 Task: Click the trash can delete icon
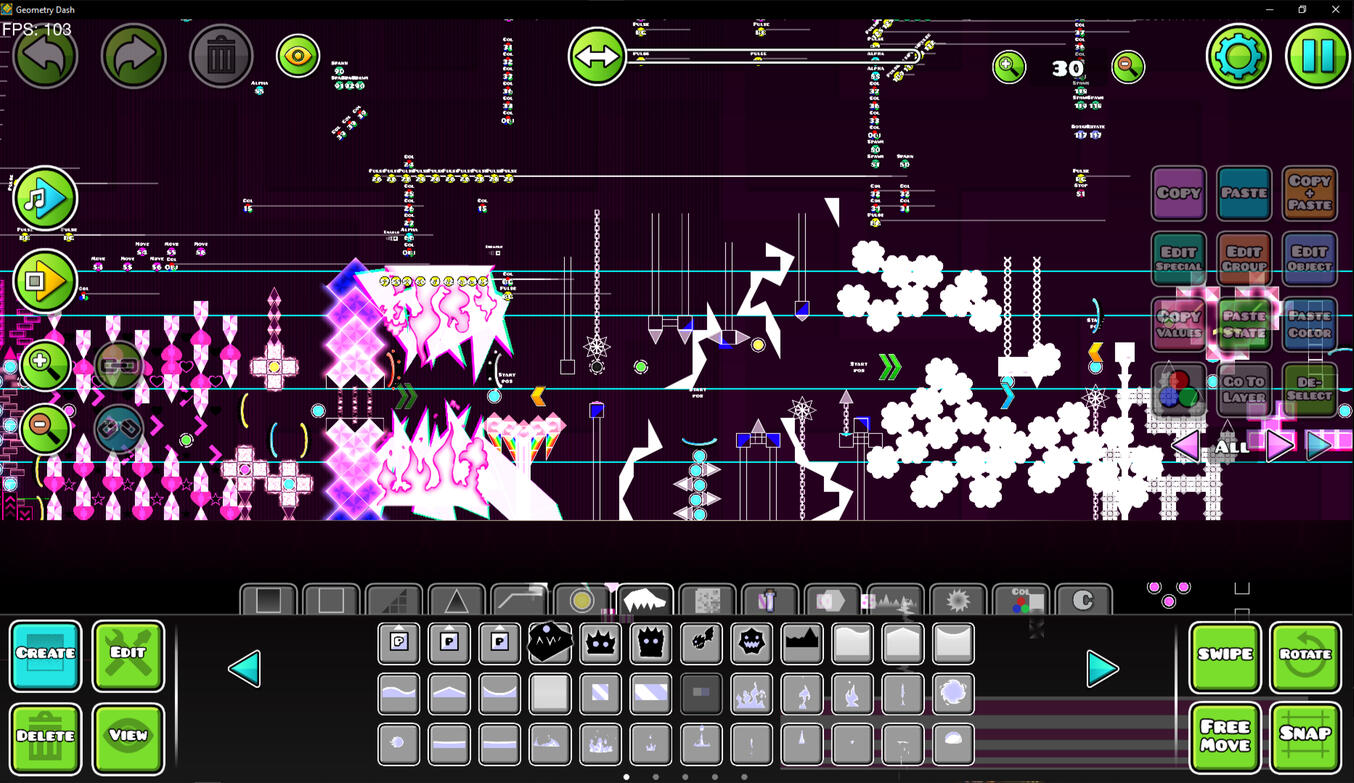pyautogui.click(x=221, y=56)
